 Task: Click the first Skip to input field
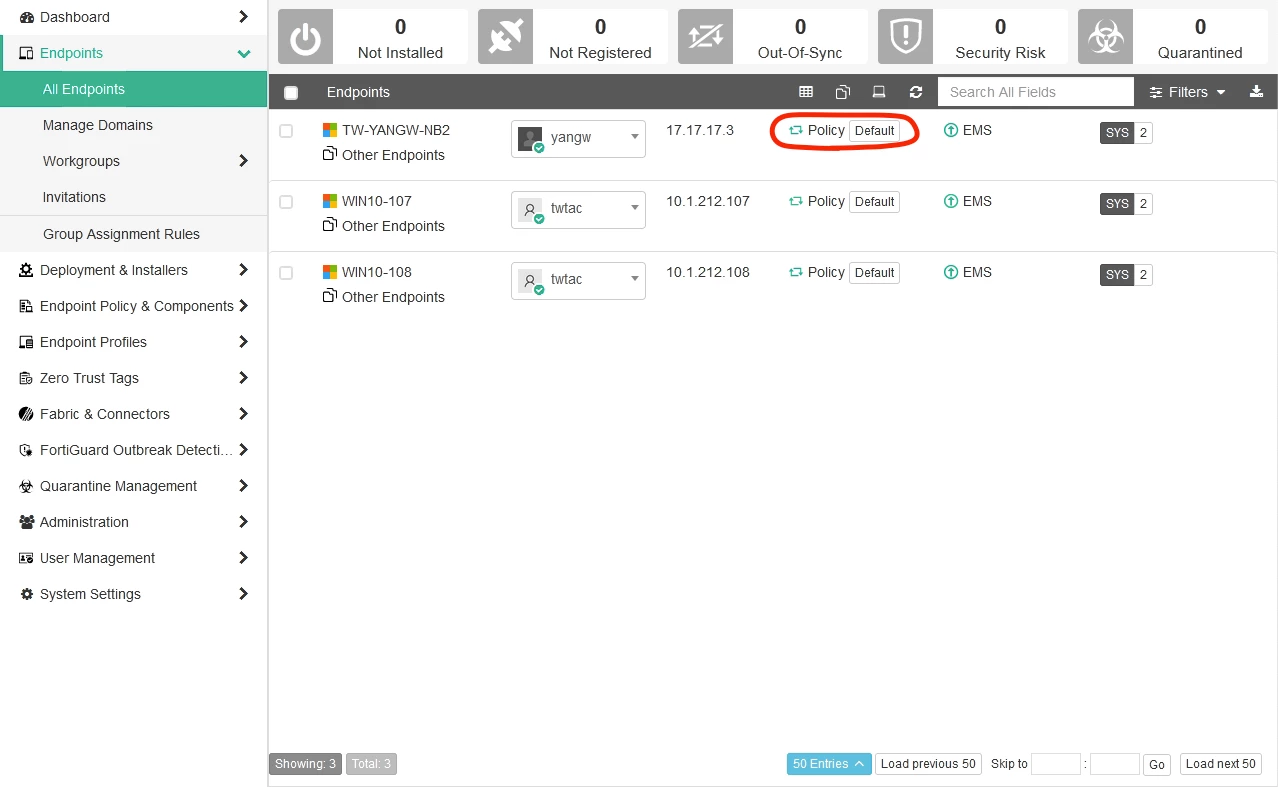coord(1056,764)
